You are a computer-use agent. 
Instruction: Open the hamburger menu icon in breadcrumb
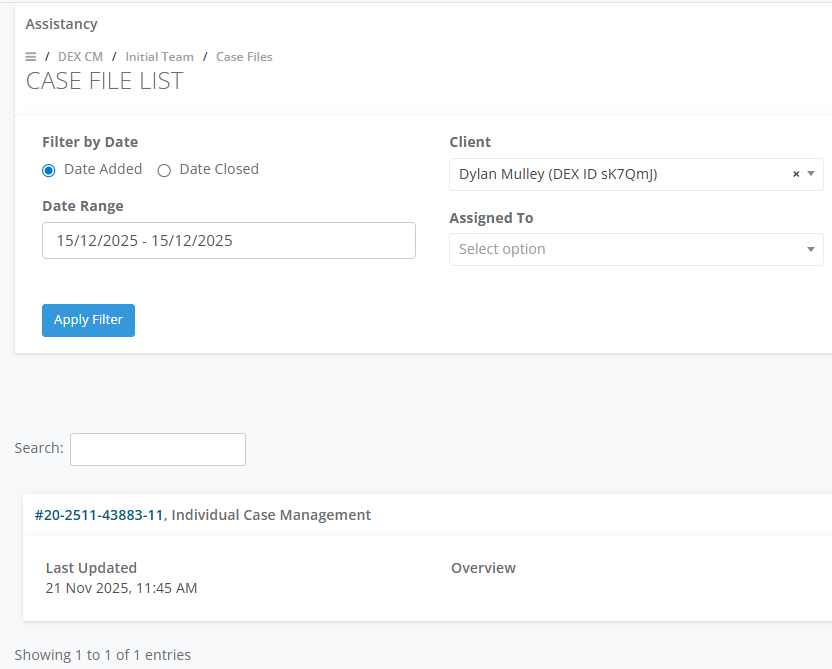tap(31, 57)
